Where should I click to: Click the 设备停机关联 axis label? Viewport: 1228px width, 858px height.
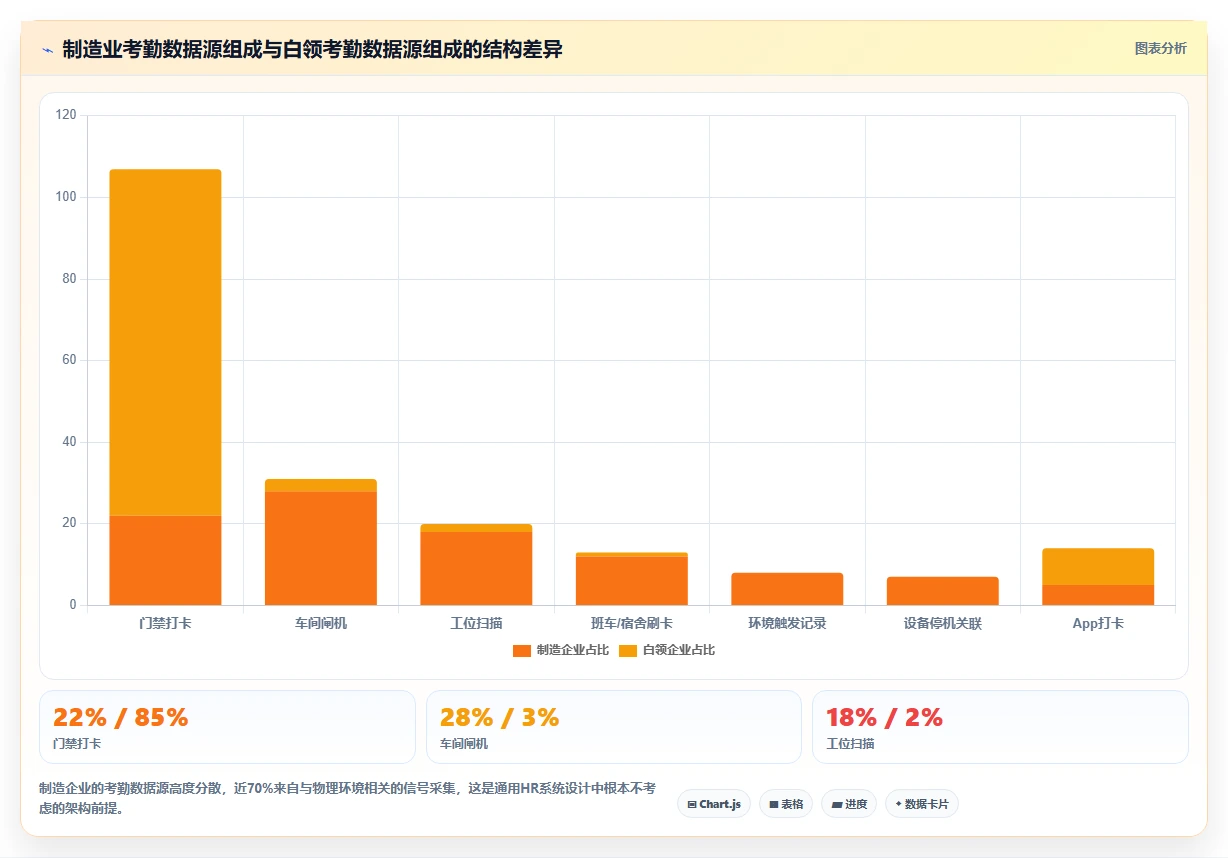pos(942,623)
